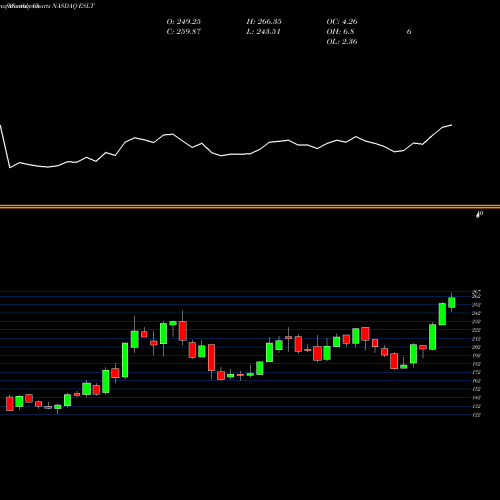Select the high value H: 266.35
The height and width of the screenshot is (500, 500).
click(x=264, y=22)
